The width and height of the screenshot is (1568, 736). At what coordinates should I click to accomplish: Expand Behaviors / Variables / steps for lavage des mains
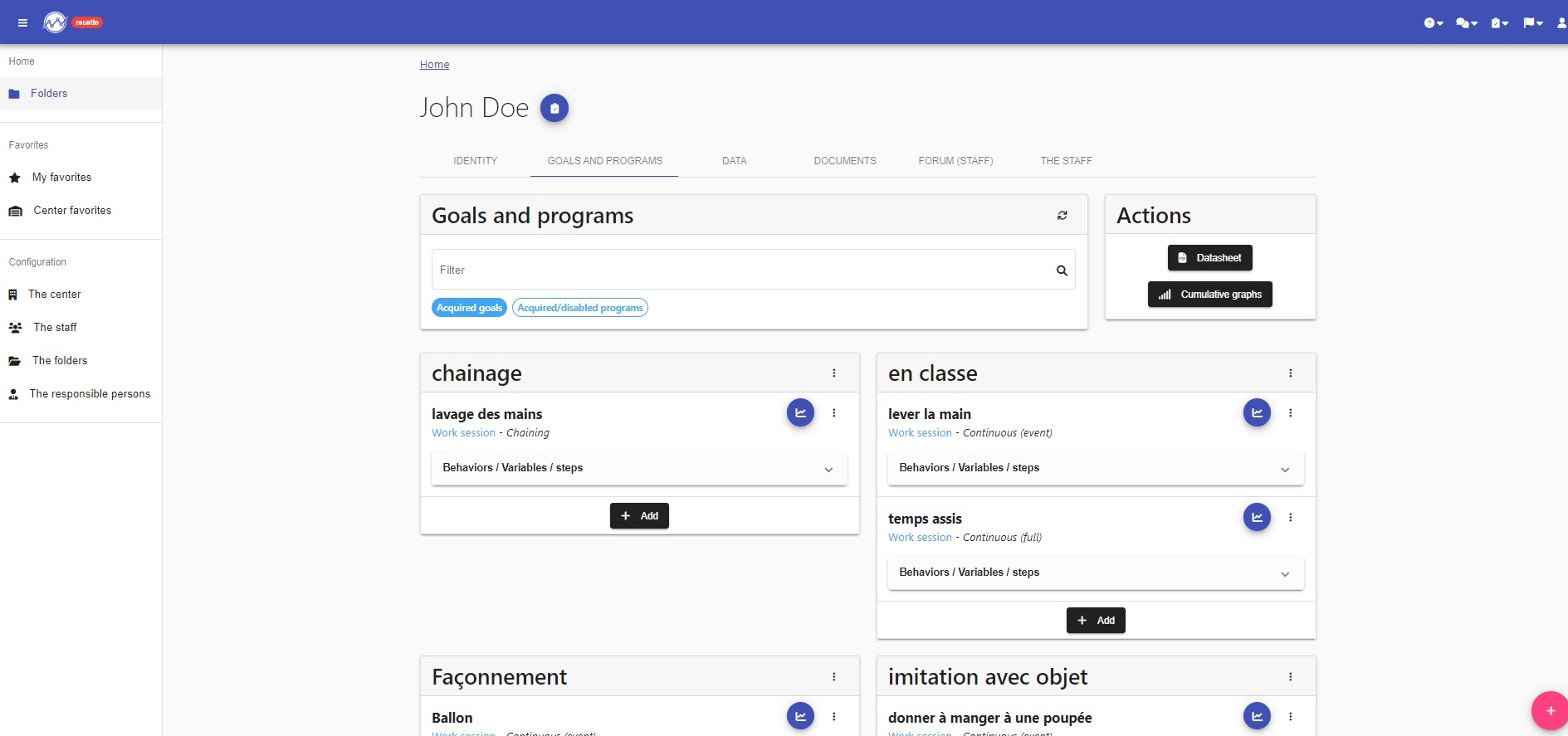(639, 468)
